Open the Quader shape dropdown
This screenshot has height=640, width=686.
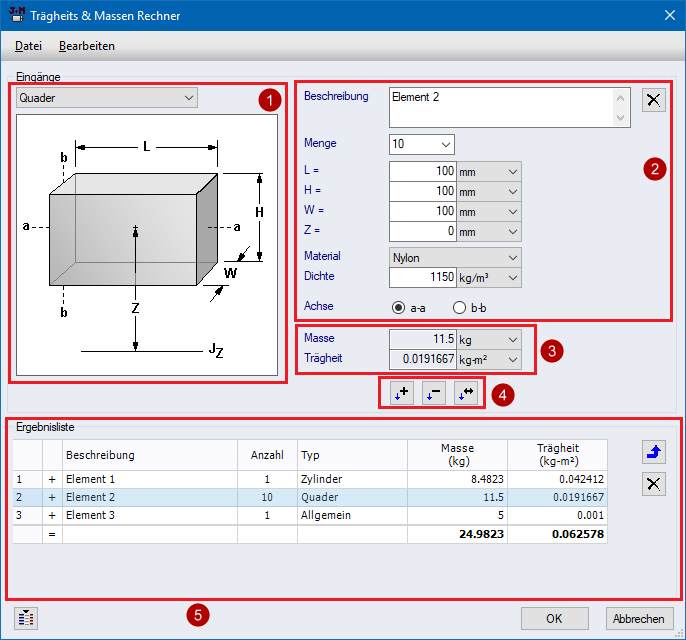tap(107, 98)
